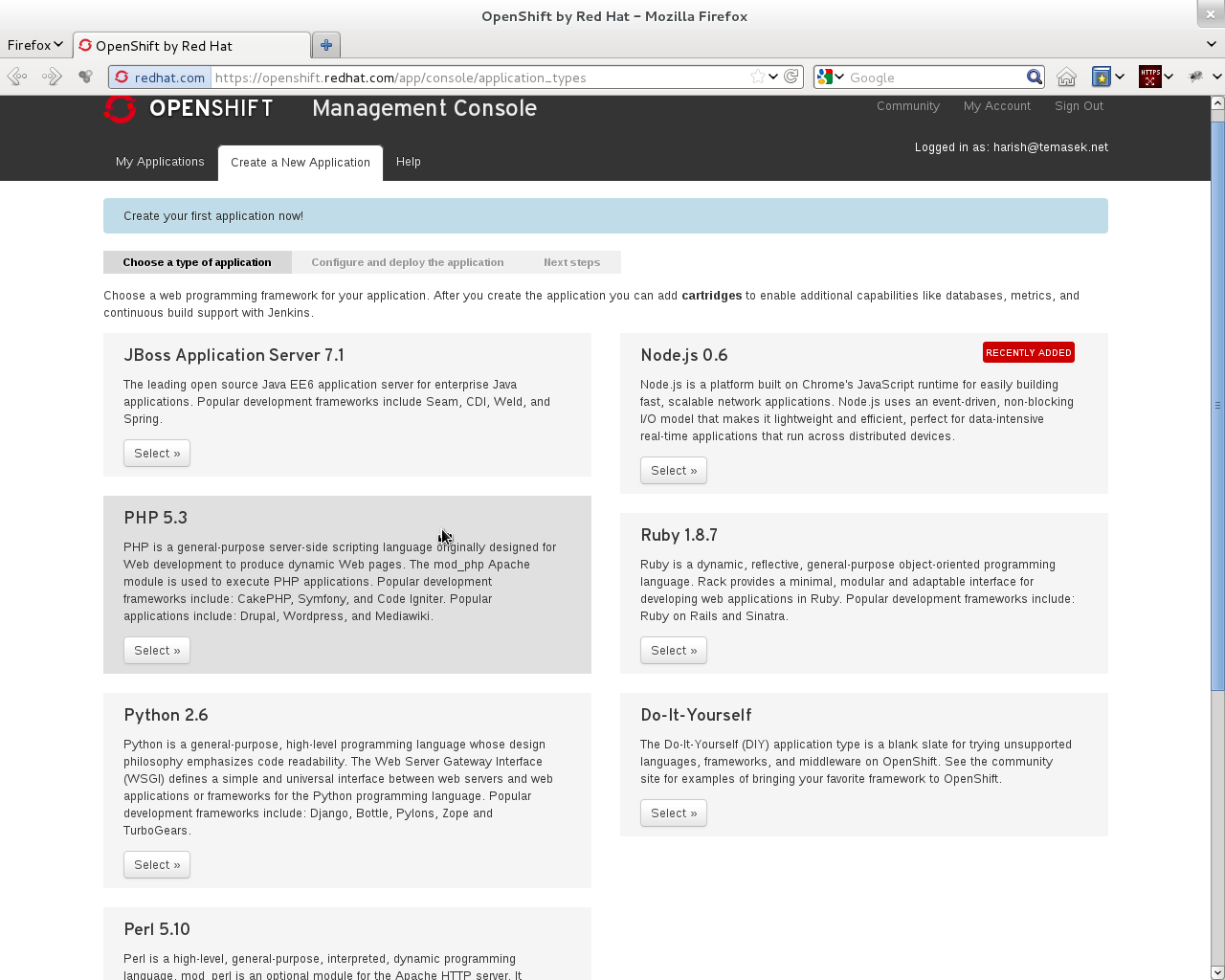Go to the browser home page icon
The width and height of the screenshot is (1225, 980).
pyautogui.click(x=1066, y=77)
